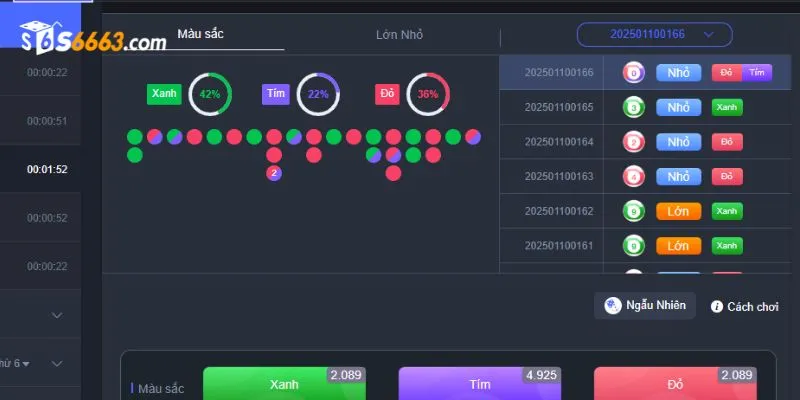Viewport: 800px width, 400px height.
Task: Click Nhỏ tag in row 202501100165
Action: (679, 107)
